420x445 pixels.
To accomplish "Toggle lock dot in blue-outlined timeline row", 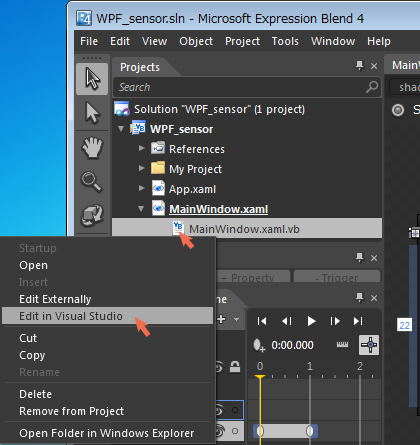I will coord(235,410).
